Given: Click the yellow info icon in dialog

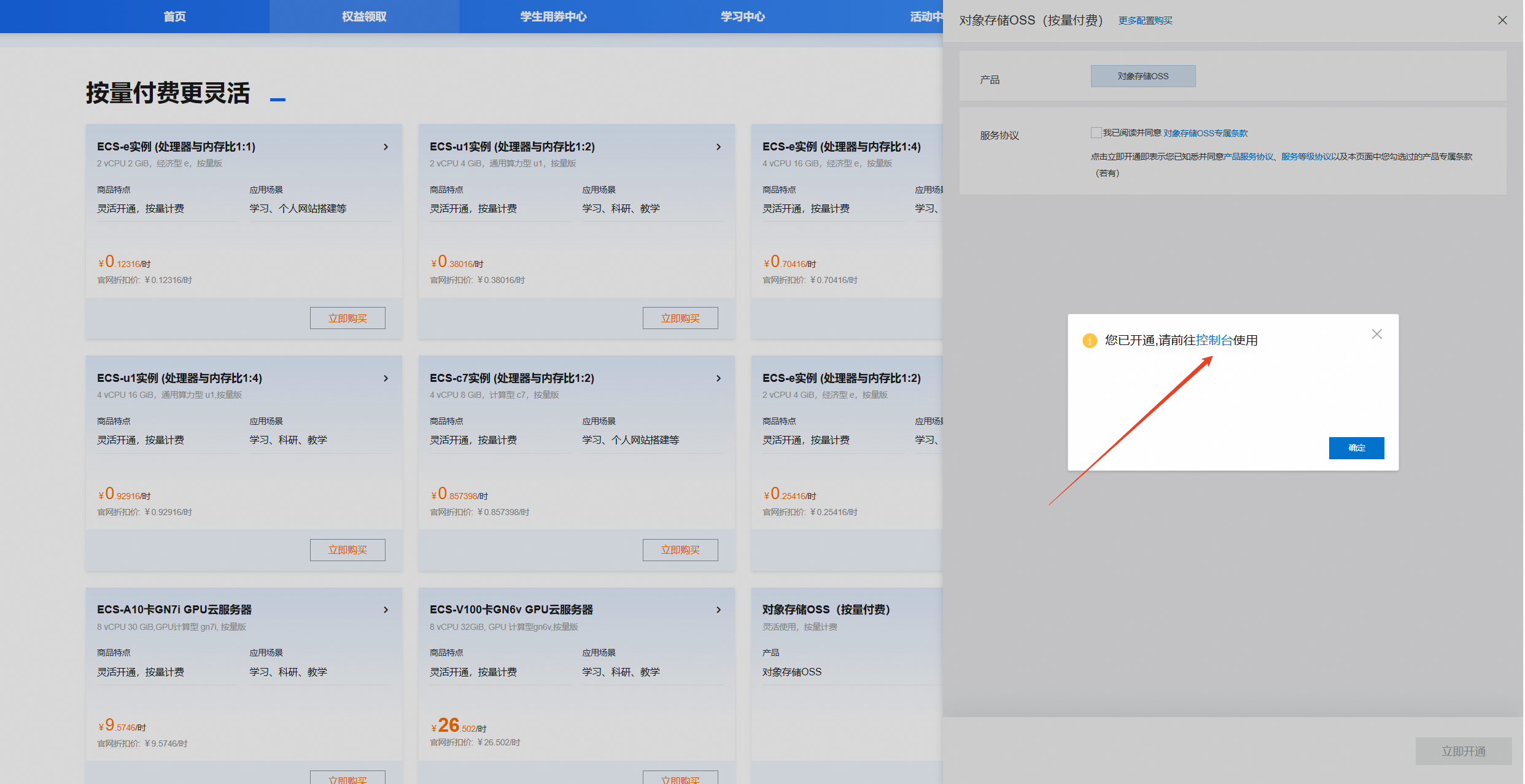Looking at the screenshot, I should coord(1089,341).
